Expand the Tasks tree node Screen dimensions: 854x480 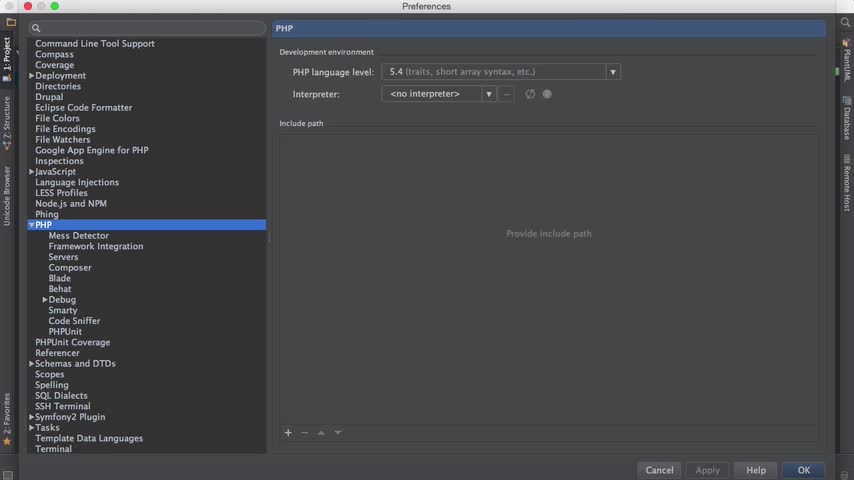click(31, 428)
